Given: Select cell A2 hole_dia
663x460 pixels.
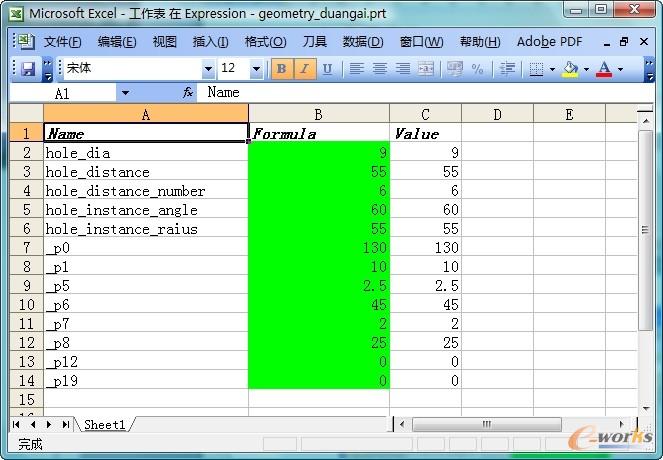Looking at the screenshot, I should tap(145, 153).
